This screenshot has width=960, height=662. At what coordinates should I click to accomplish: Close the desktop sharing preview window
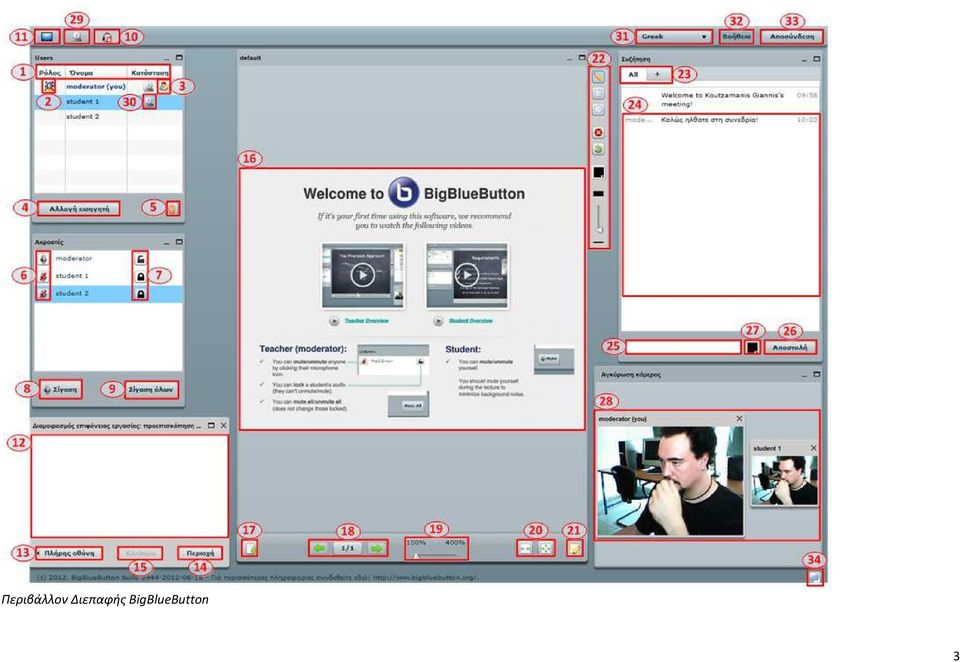pyautogui.click(x=223, y=425)
